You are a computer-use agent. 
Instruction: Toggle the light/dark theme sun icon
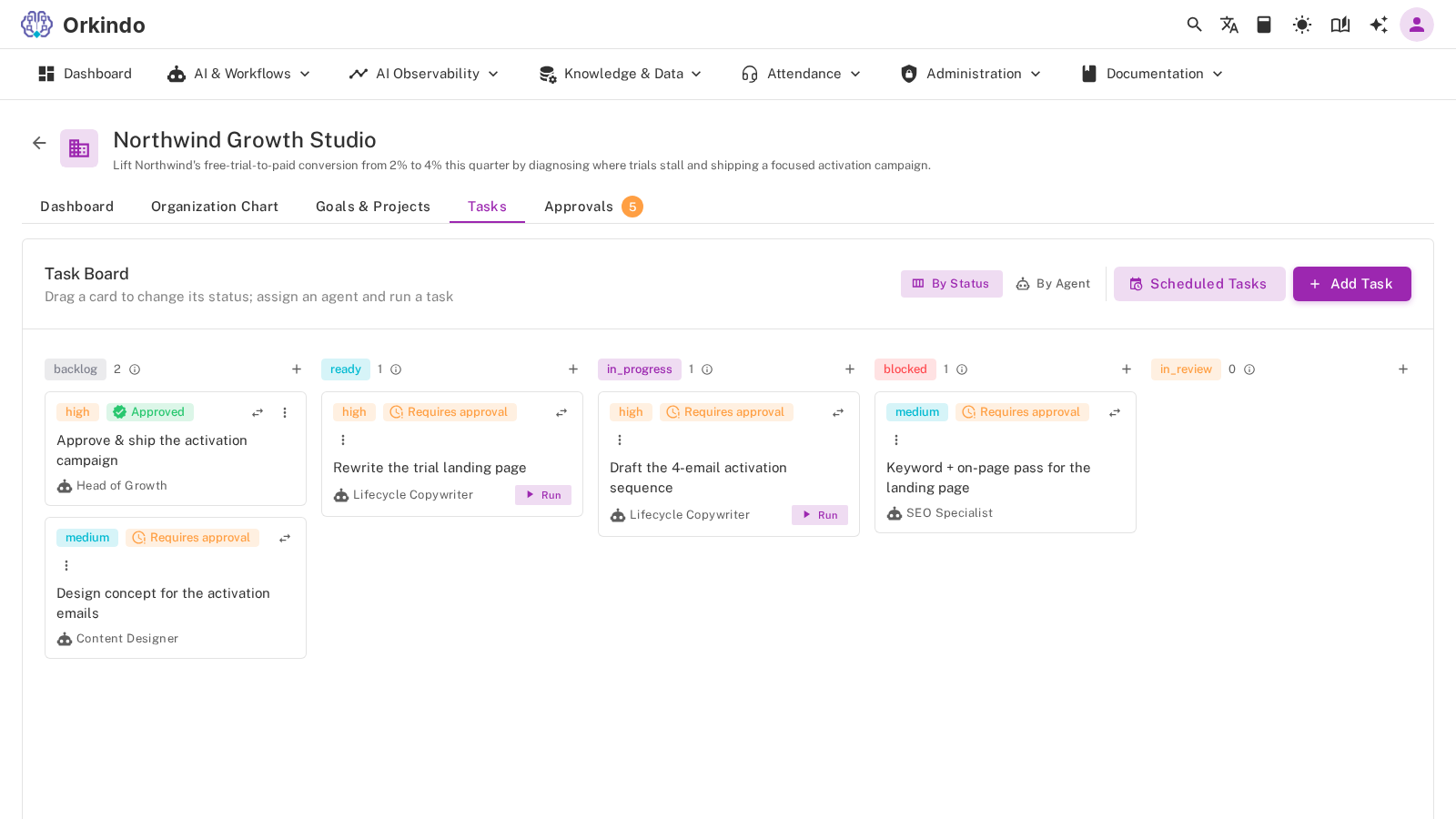1302,25
